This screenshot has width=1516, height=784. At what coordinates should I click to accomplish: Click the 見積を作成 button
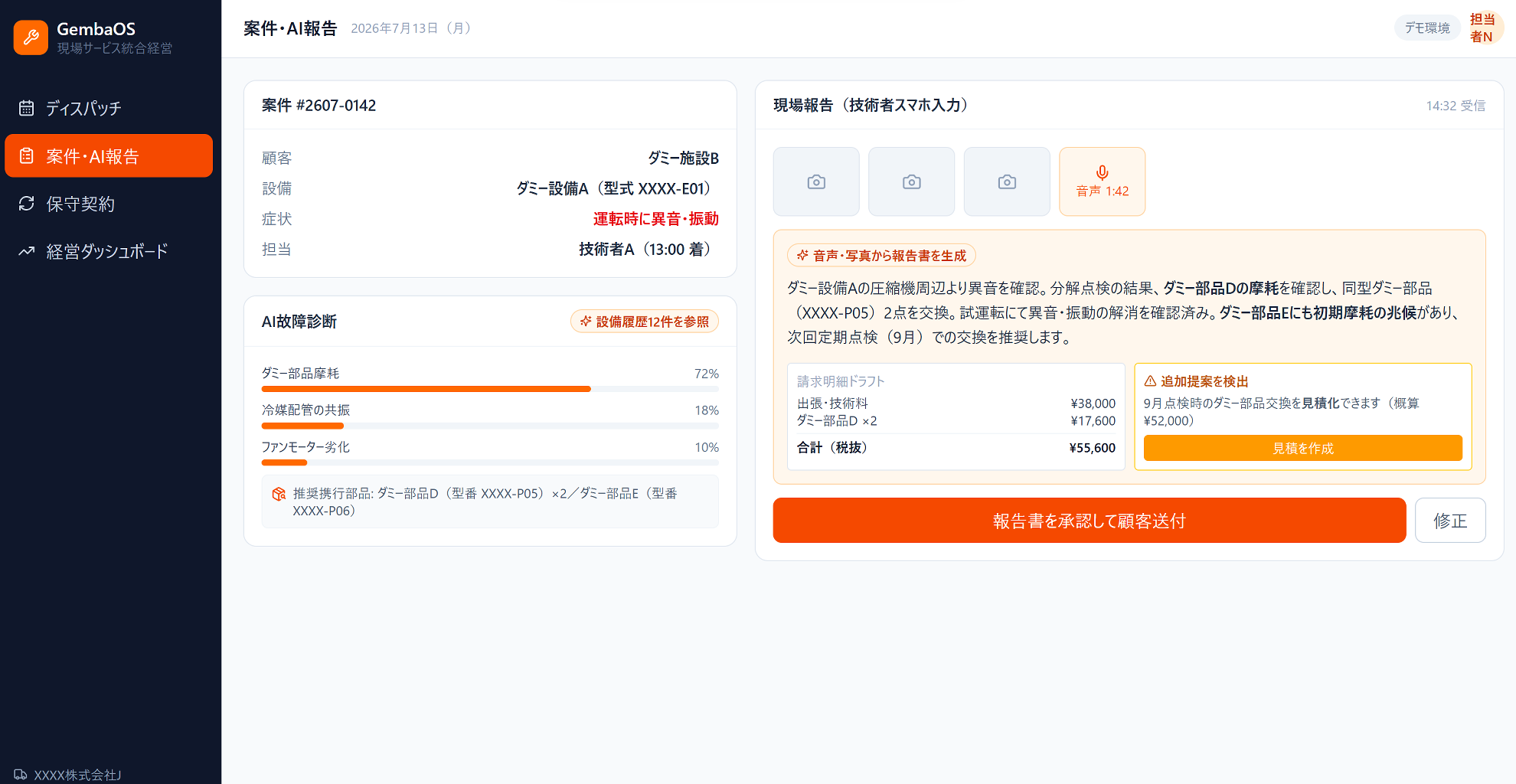1302,448
